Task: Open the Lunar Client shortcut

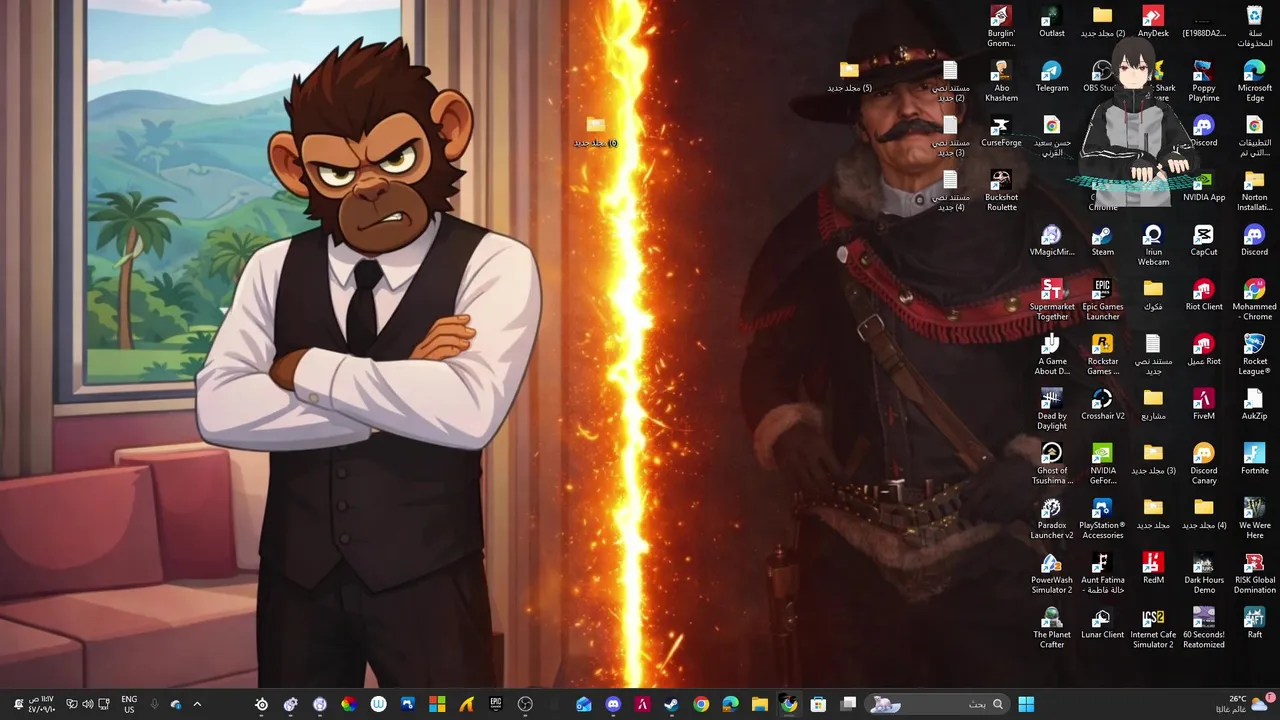Action: click(x=1102, y=624)
